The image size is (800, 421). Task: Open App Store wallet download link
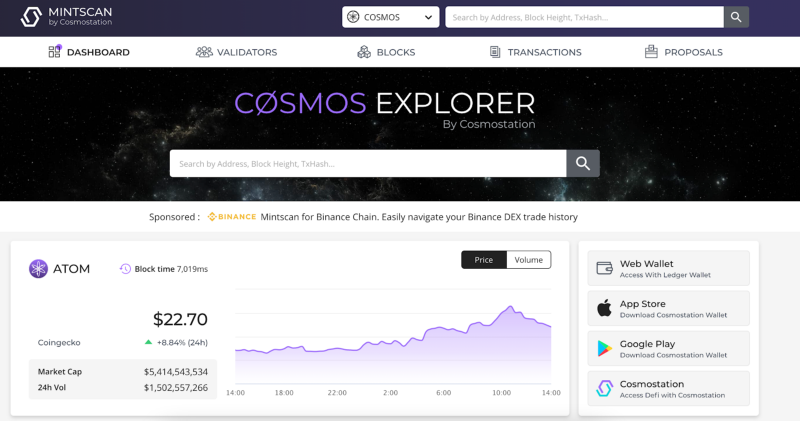tap(668, 308)
